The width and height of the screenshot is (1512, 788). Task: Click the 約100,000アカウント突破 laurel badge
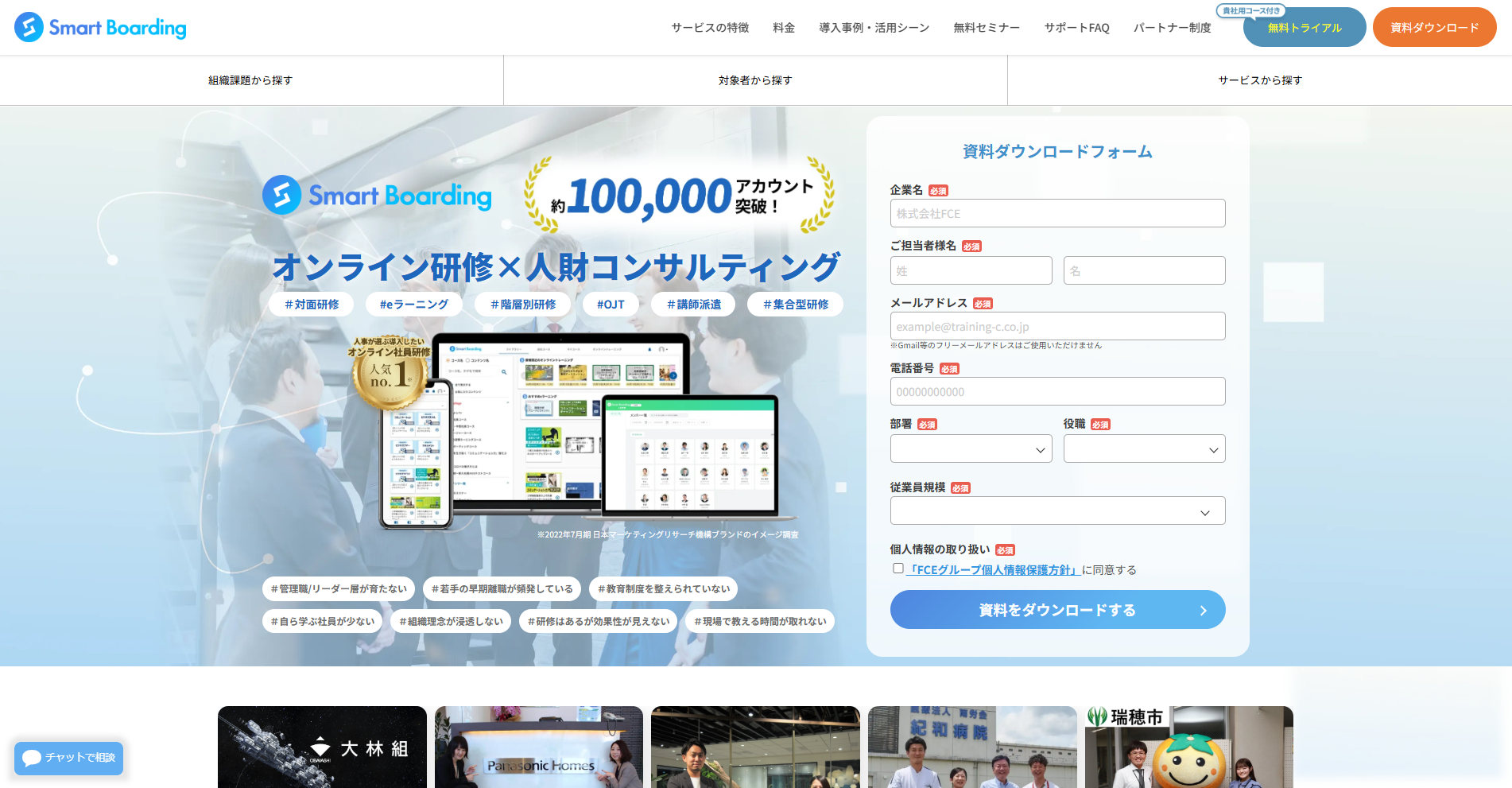[679, 195]
